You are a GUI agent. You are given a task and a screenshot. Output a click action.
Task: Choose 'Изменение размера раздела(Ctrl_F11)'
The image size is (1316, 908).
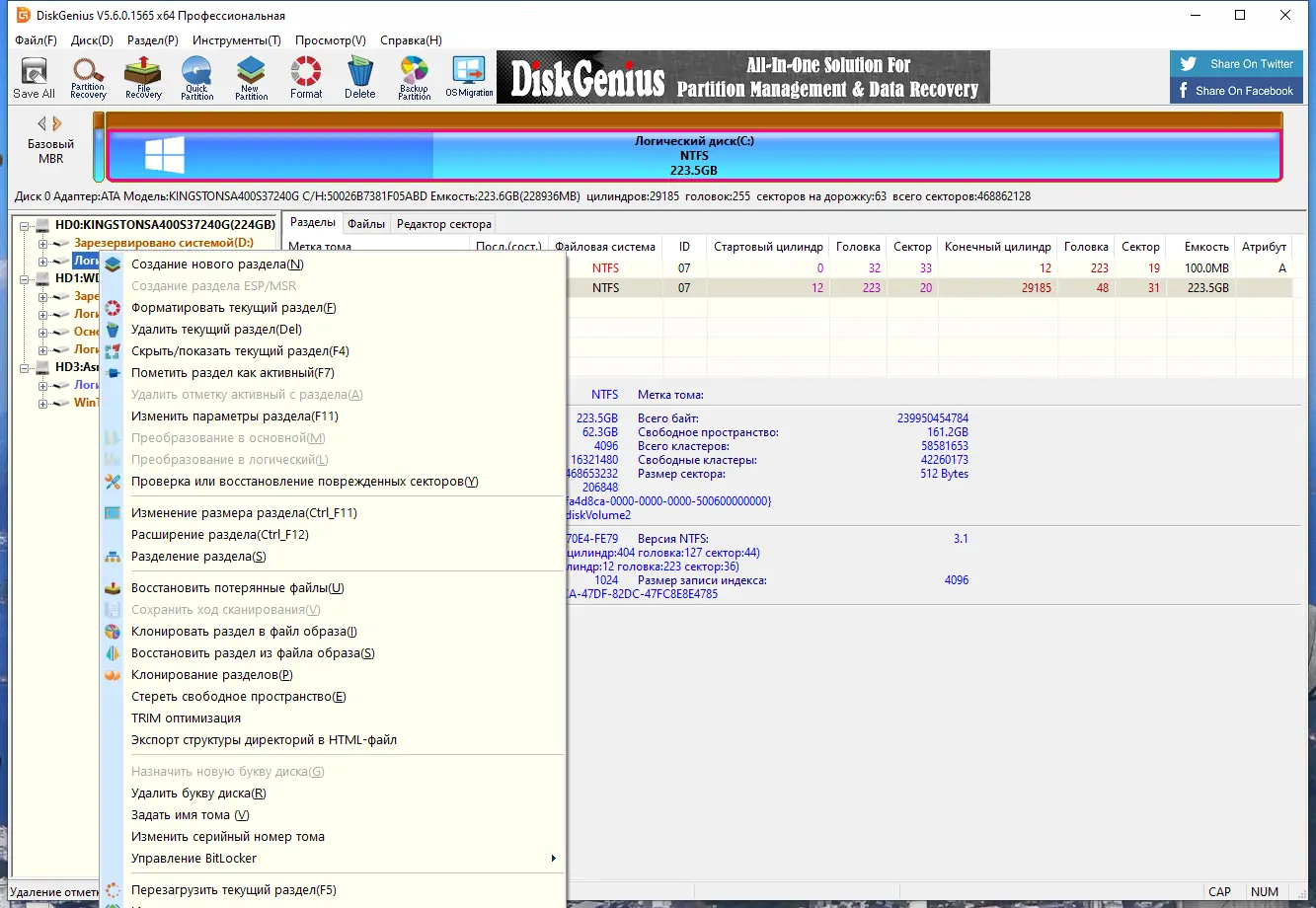[x=333, y=513]
